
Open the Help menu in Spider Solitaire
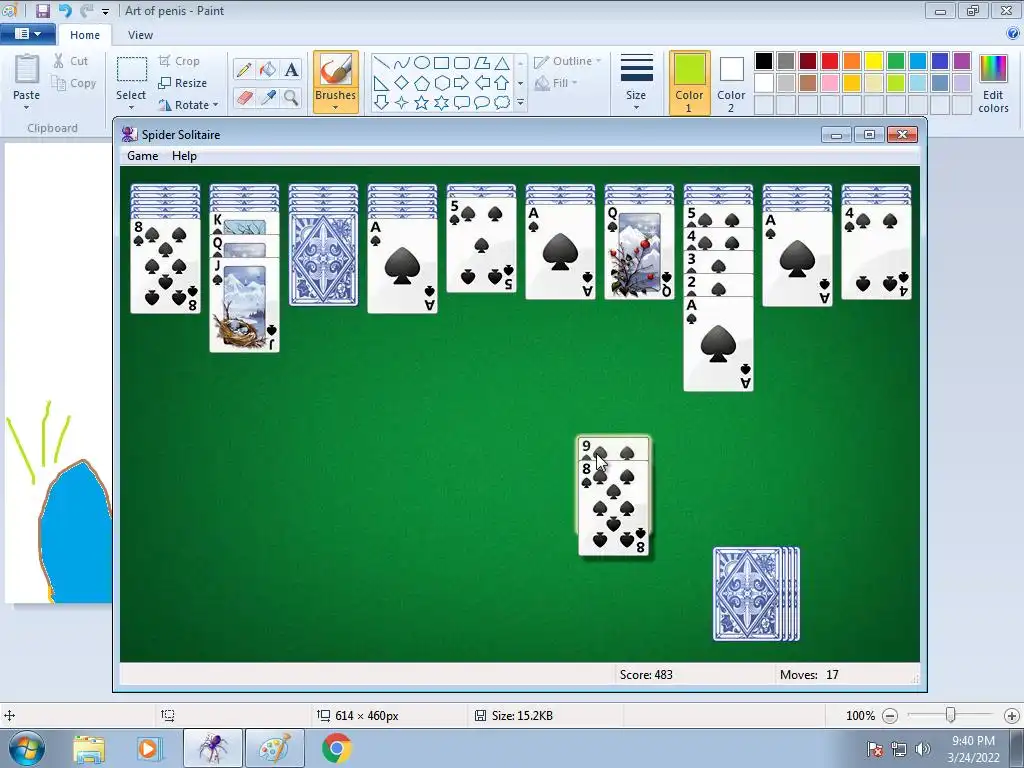point(184,155)
